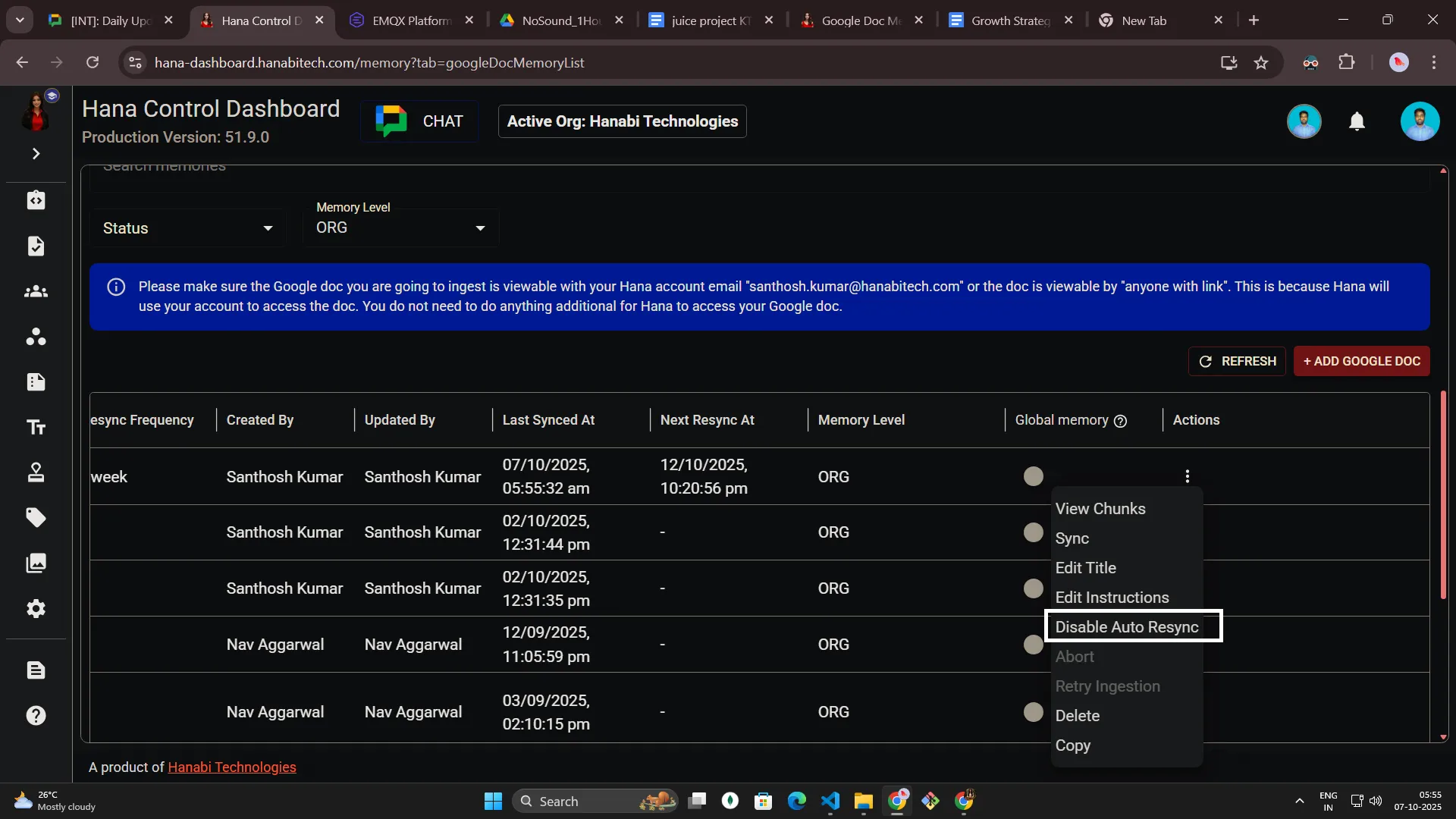Screen dimensions: 1456x819
Task: Open the Memory Level ORG dropdown
Action: click(x=400, y=227)
